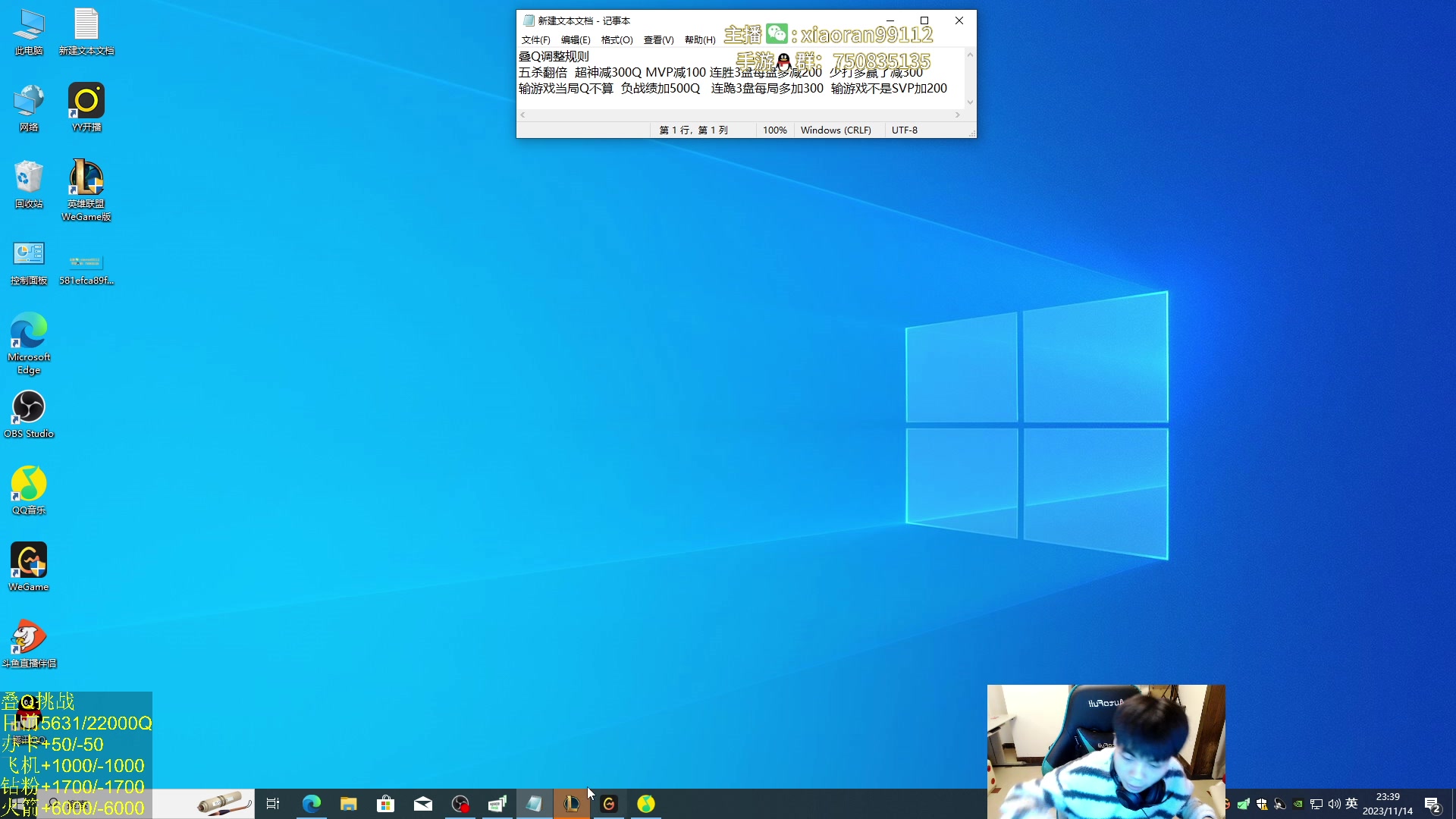Open Task View in the taskbar

(273, 804)
